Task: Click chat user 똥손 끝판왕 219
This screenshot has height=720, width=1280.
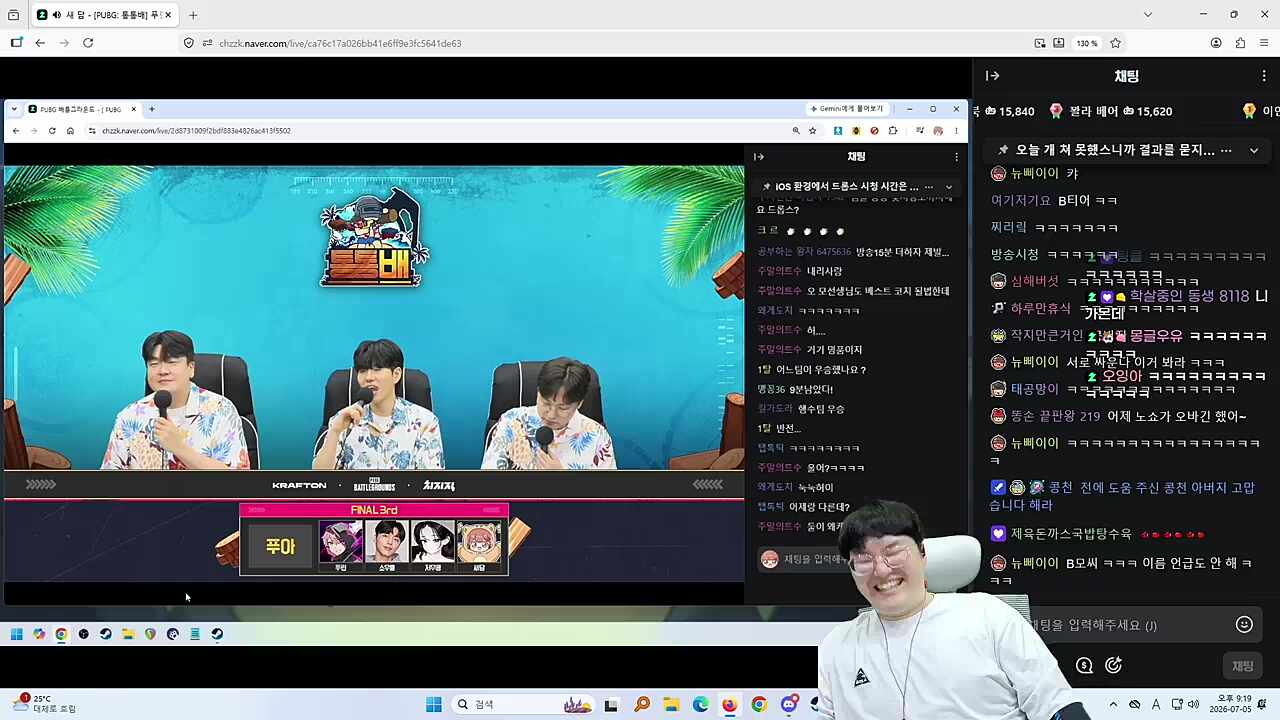Action: pos(1055,416)
